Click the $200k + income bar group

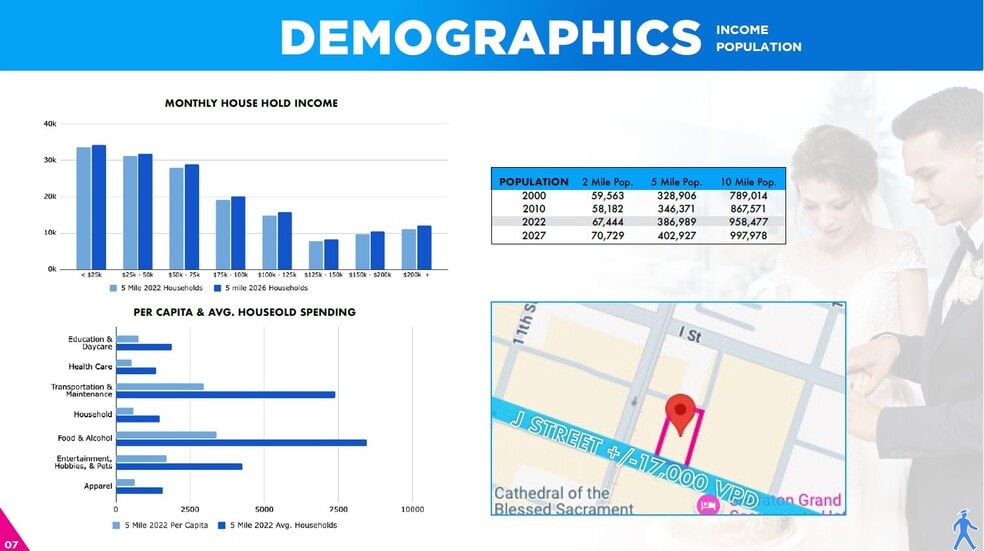click(x=416, y=248)
